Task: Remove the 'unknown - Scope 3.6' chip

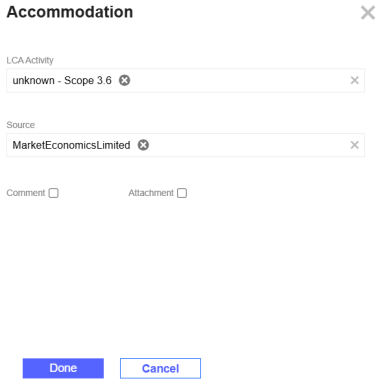Action: point(124,80)
